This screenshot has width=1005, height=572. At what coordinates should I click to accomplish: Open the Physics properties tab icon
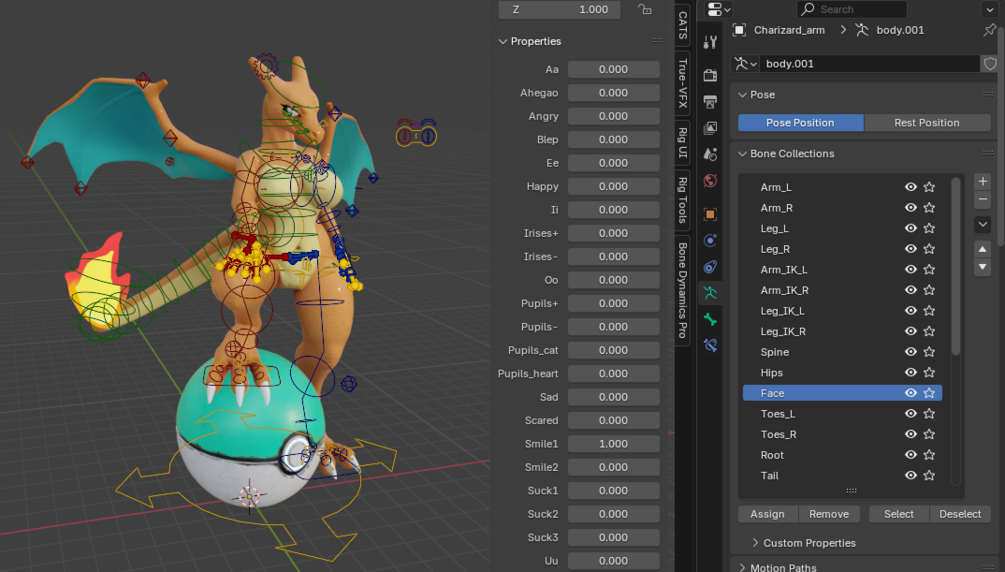click(x=710, y=240)
